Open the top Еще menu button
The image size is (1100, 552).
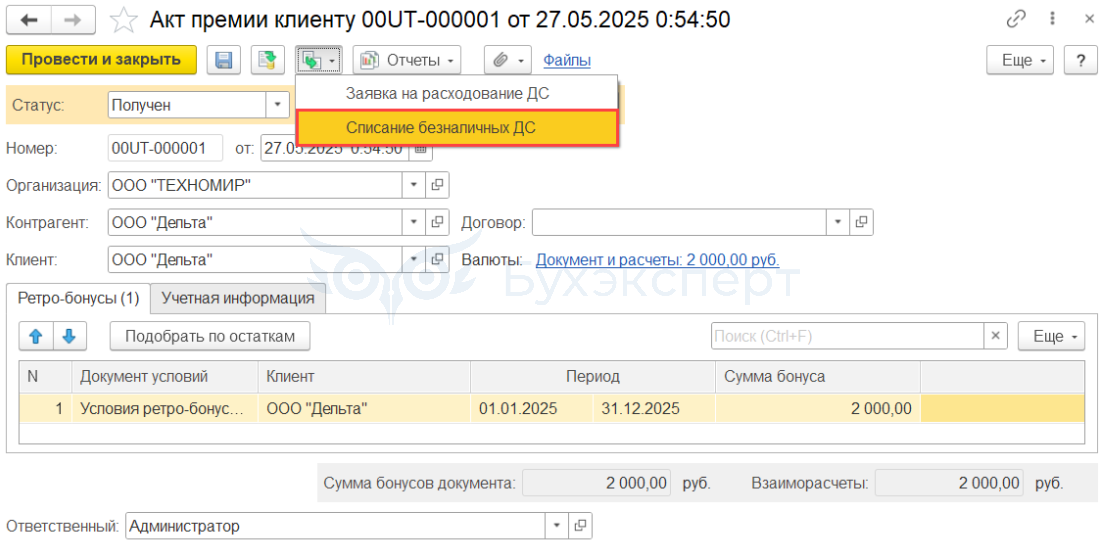[1020, 60]
